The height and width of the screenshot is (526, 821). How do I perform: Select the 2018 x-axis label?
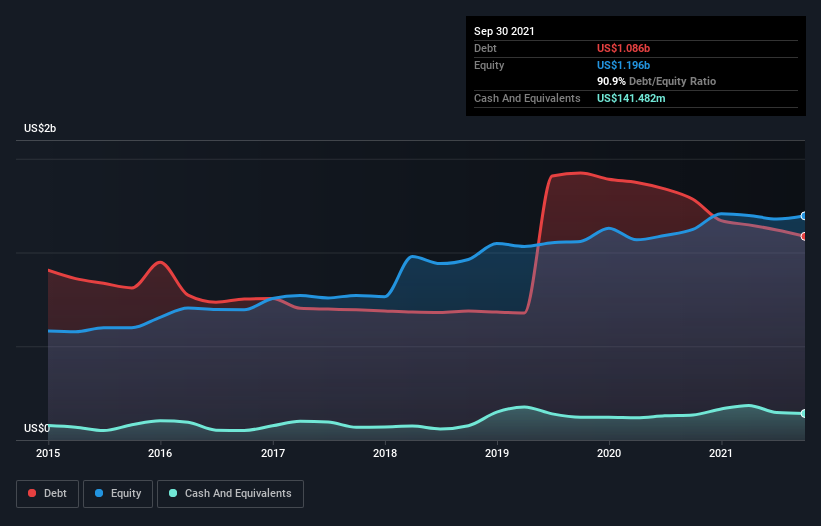pyautogui.click(x=385, y=453)
